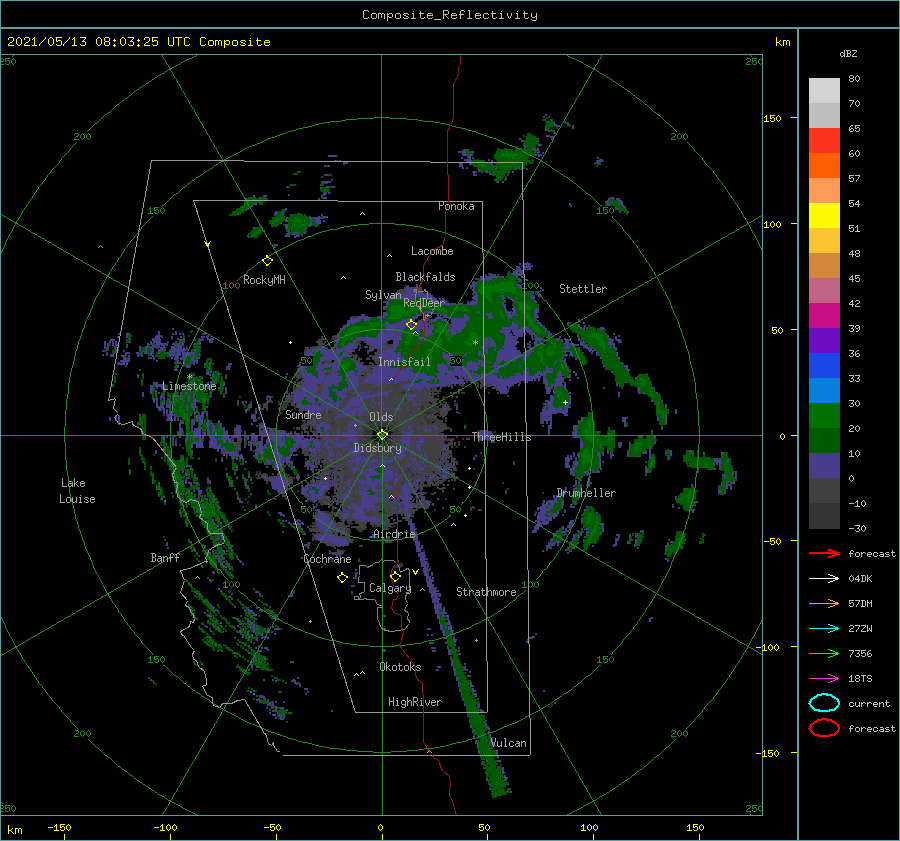Click the green 7356 arrow icon

pyautogui.click(x=824, y=653)
